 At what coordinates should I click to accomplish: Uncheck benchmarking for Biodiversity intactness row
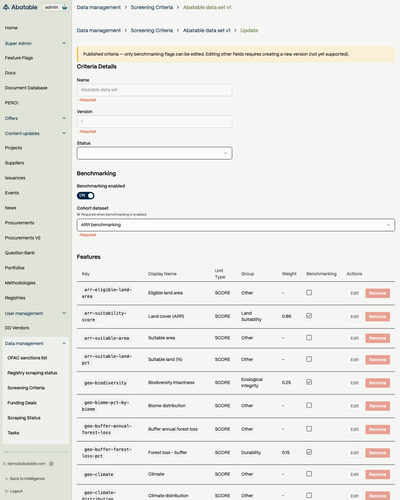[x=309, y=382]
